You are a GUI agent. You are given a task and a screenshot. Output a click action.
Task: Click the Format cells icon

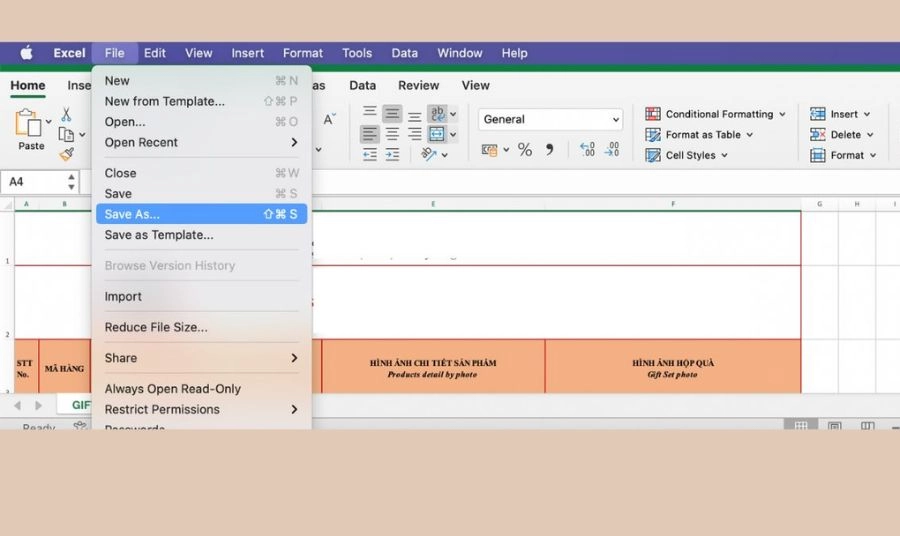817,155
